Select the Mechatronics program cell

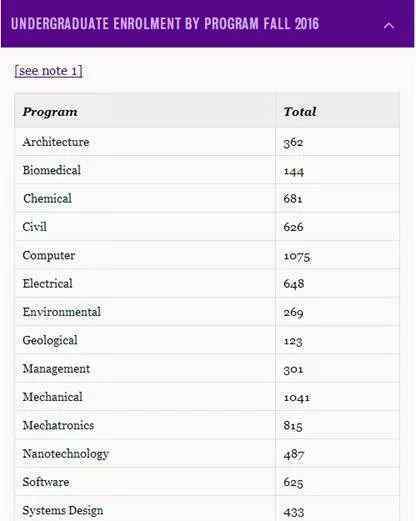pos(145,425)
